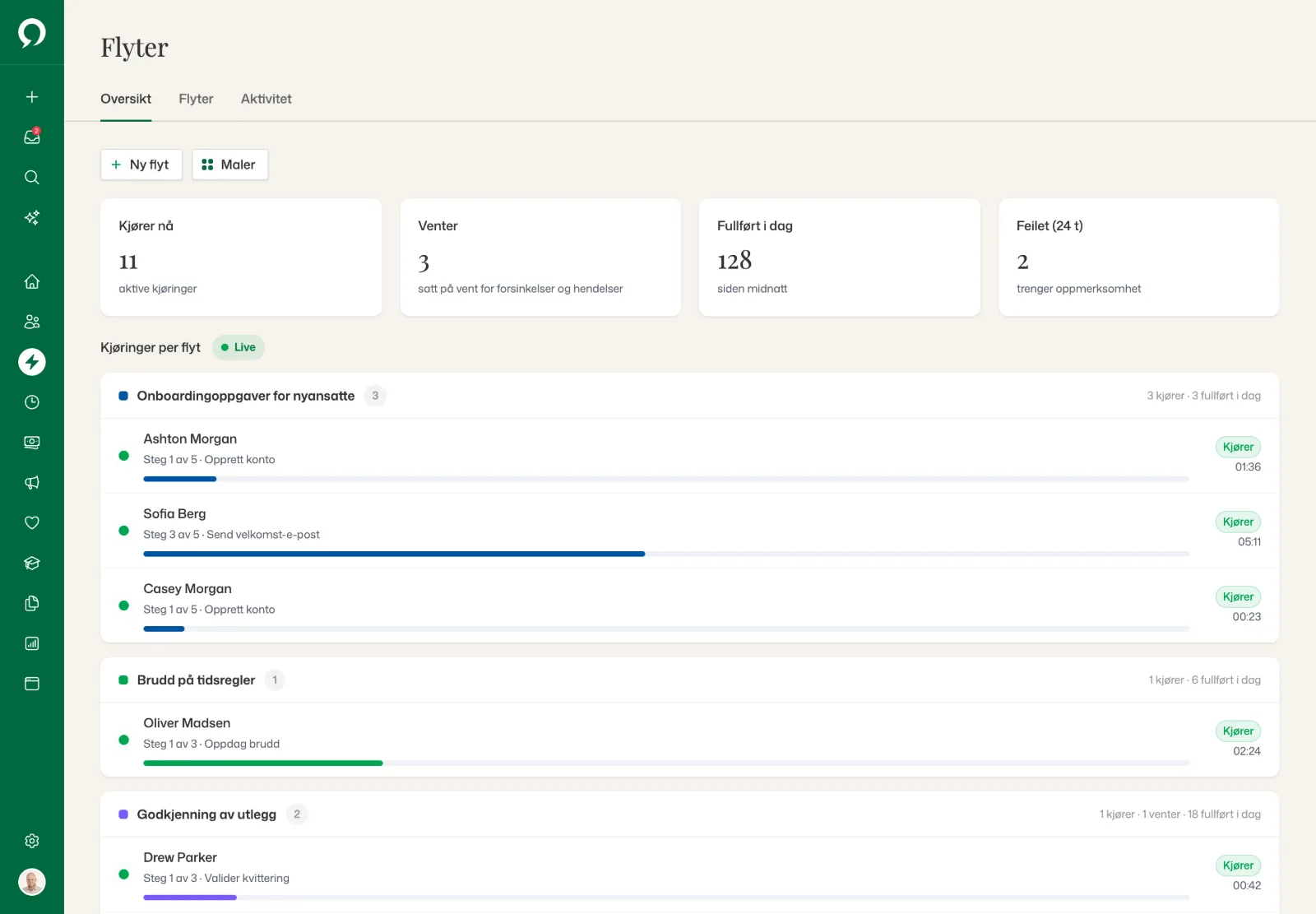This screenshot has height=914, width=1316.
Task: Open the settings gear icon
Action: [32, 841]
